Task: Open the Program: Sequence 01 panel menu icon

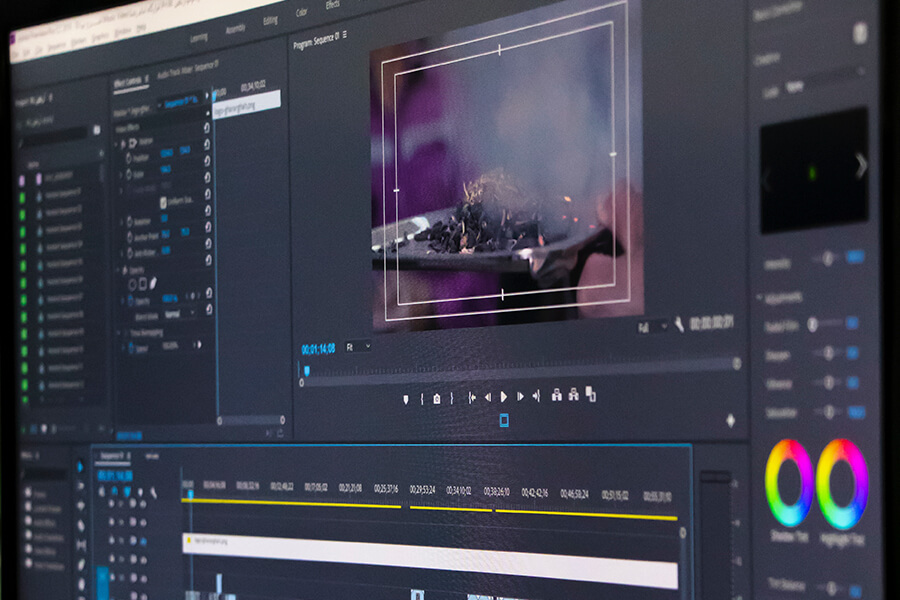Action: (x=344, y=35)
